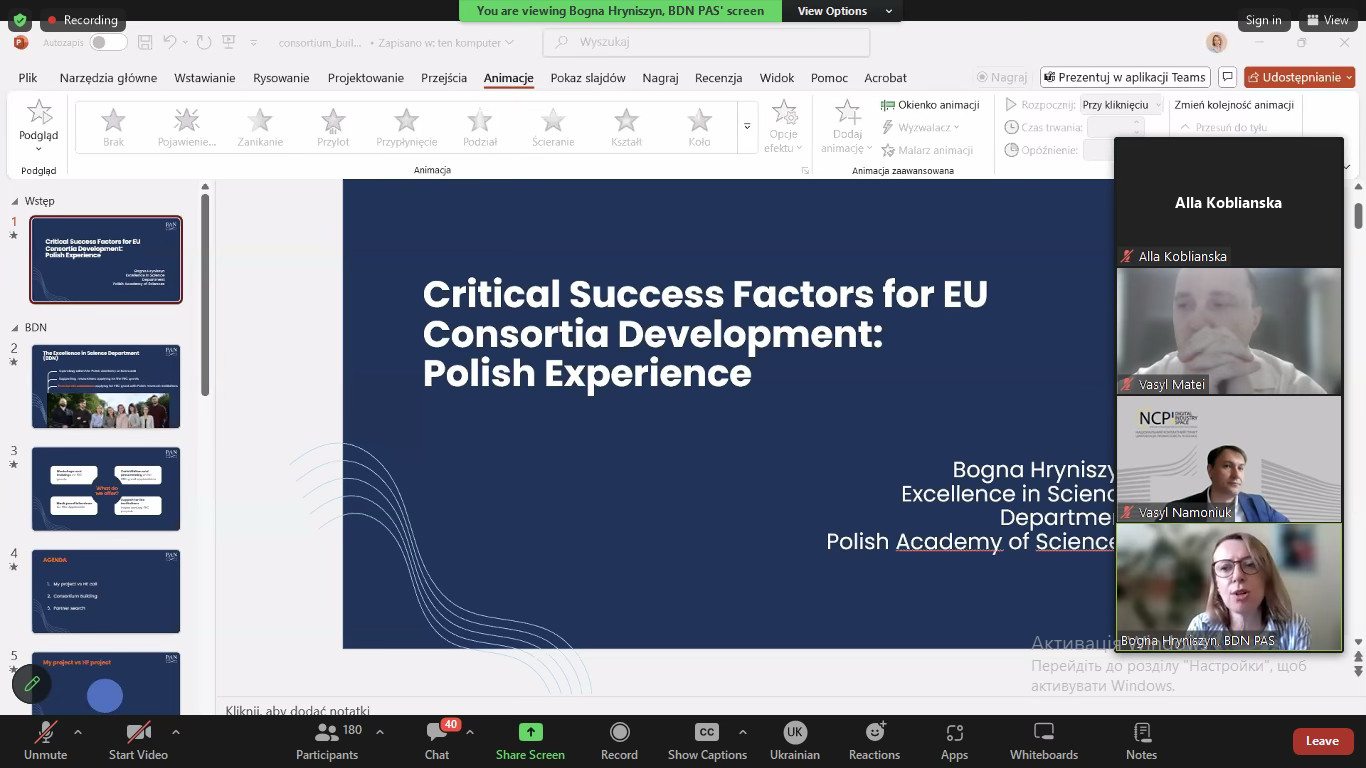The width and height of the screenshot is (1366, 768).
Task: Unmute the microphone in Zoom
Action: tap(45, 741)
